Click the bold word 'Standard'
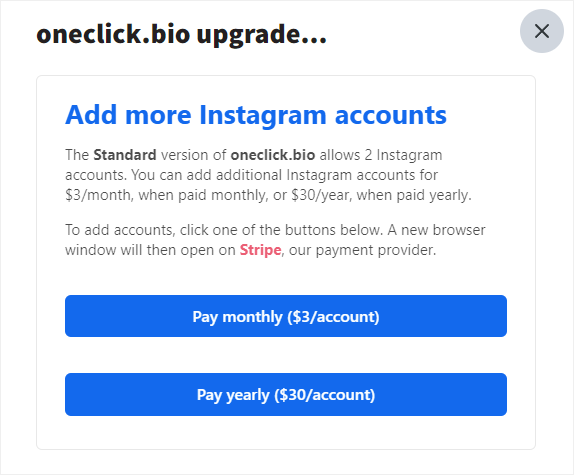Screen dimensions: 574x475 click(125, 155)
